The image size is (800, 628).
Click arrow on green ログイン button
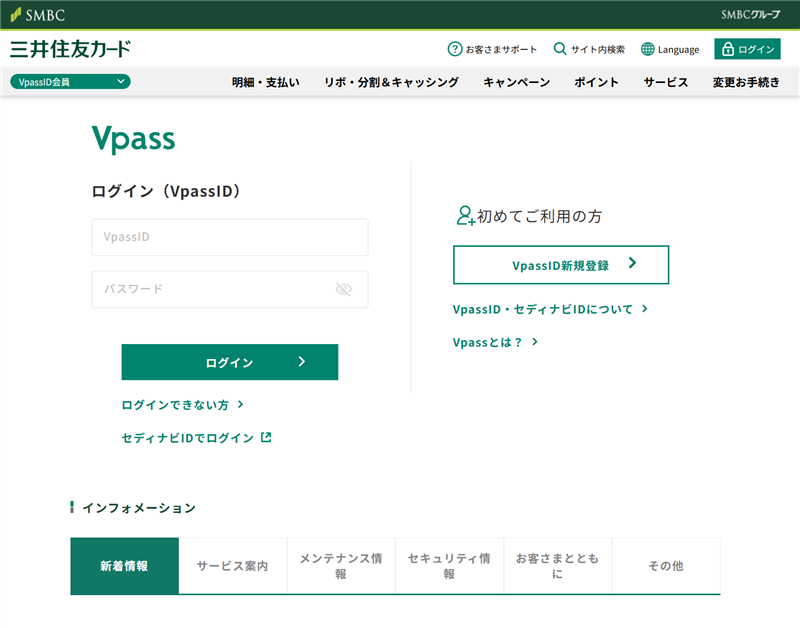[x=302, y=362]
